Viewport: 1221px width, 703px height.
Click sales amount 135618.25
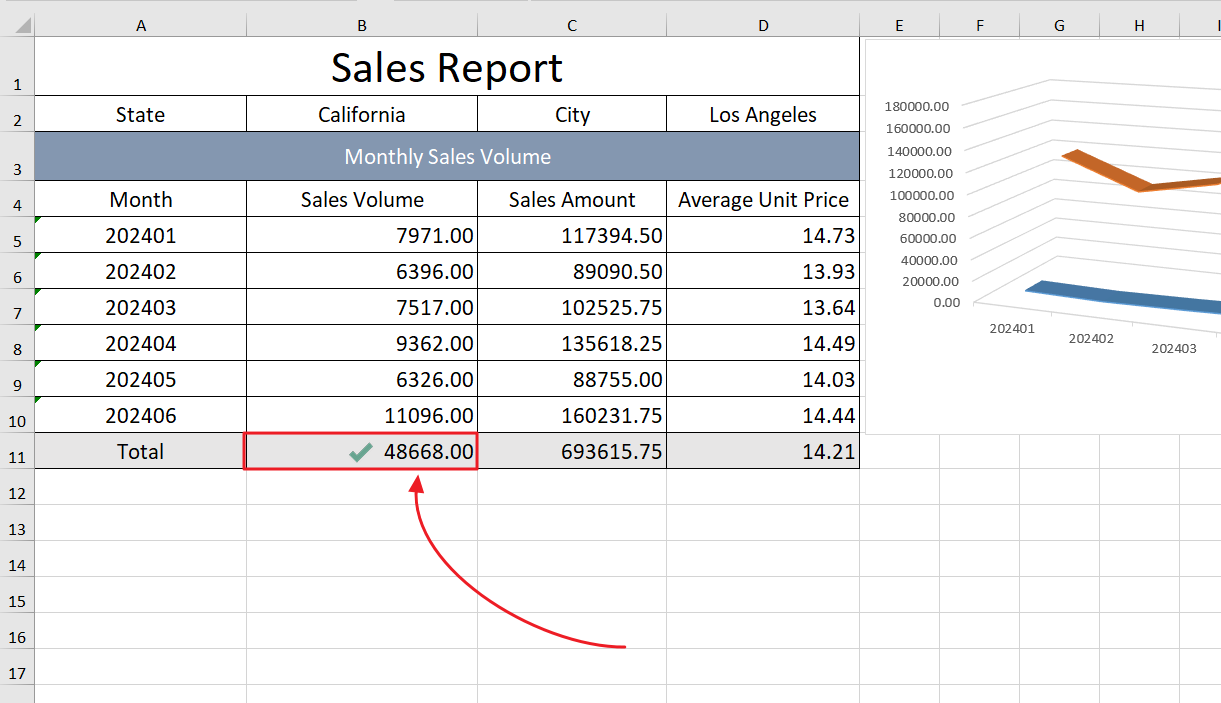(572, 343)
